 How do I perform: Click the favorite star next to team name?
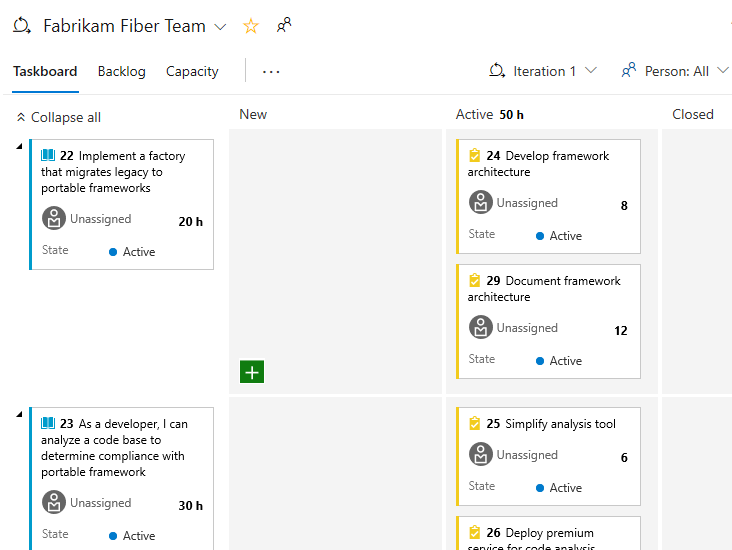tap(251, 26)
